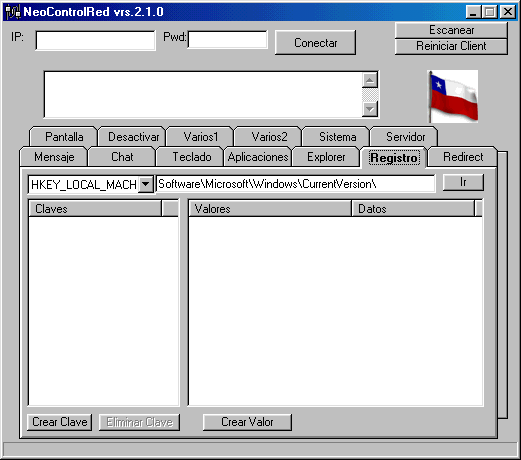The height and width of the screenshot is (460, 521).
Task: Click the Chilean flag image
Action: (x=453, y=96)
